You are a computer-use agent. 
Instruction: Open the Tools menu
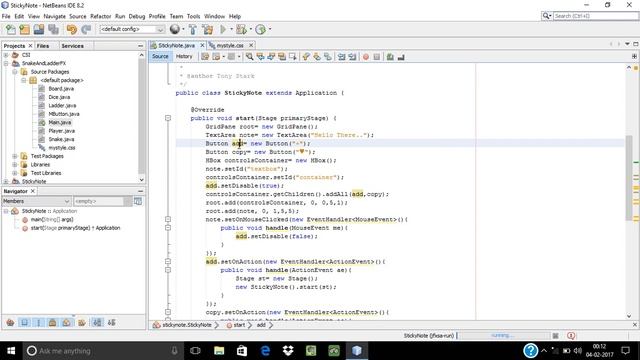[193, 16]
